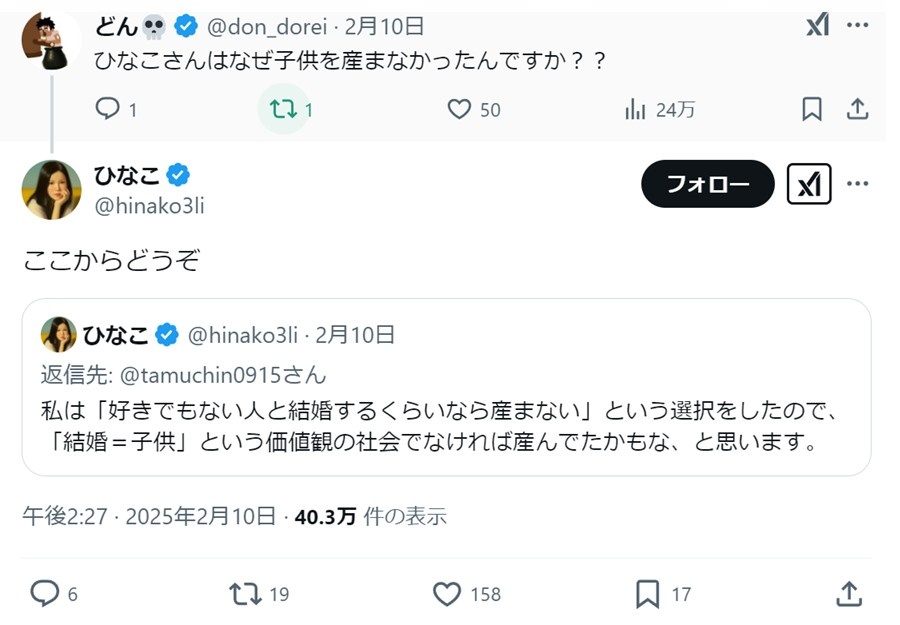Open ひなこ's profile avatar on main tweet

(51, 188)
